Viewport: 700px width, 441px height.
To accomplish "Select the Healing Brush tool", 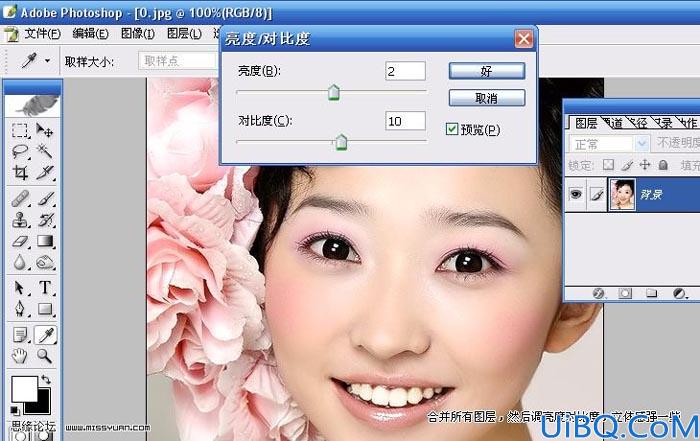I will click(x=20, y=198).
